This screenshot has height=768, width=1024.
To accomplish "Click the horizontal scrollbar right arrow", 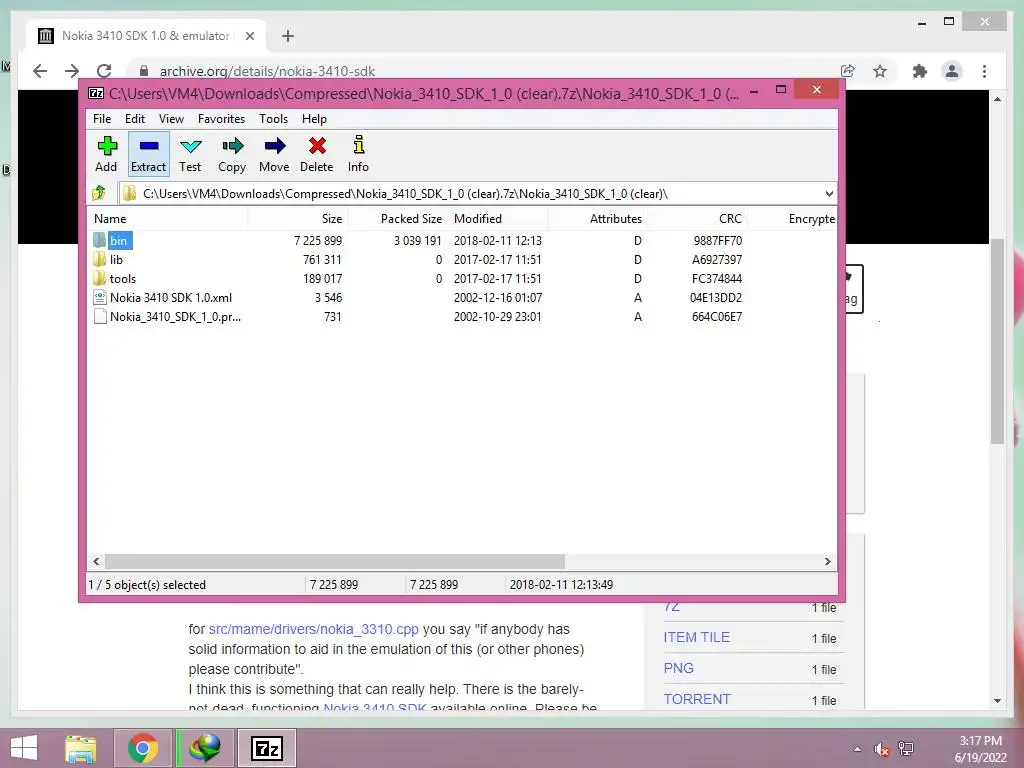I will [x=827, y=561].
